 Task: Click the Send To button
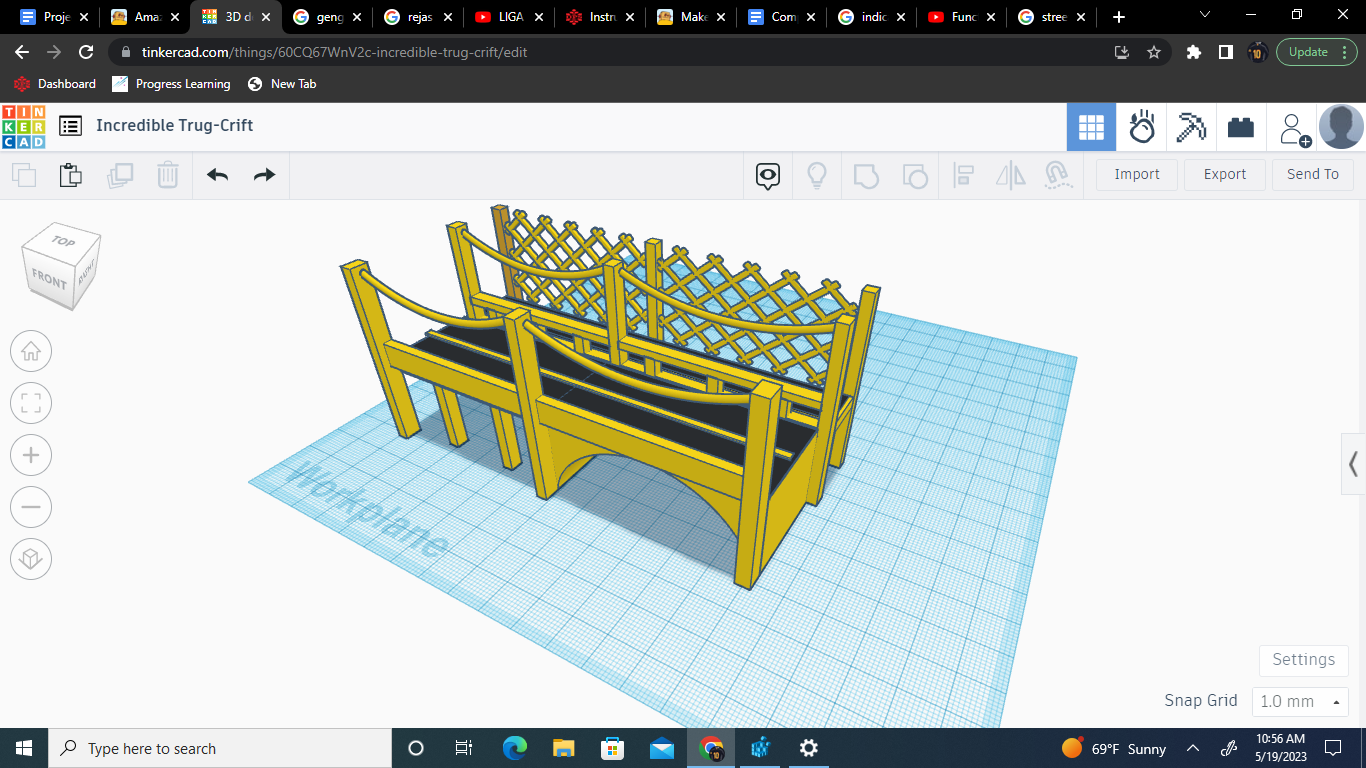coord(1313,174)
